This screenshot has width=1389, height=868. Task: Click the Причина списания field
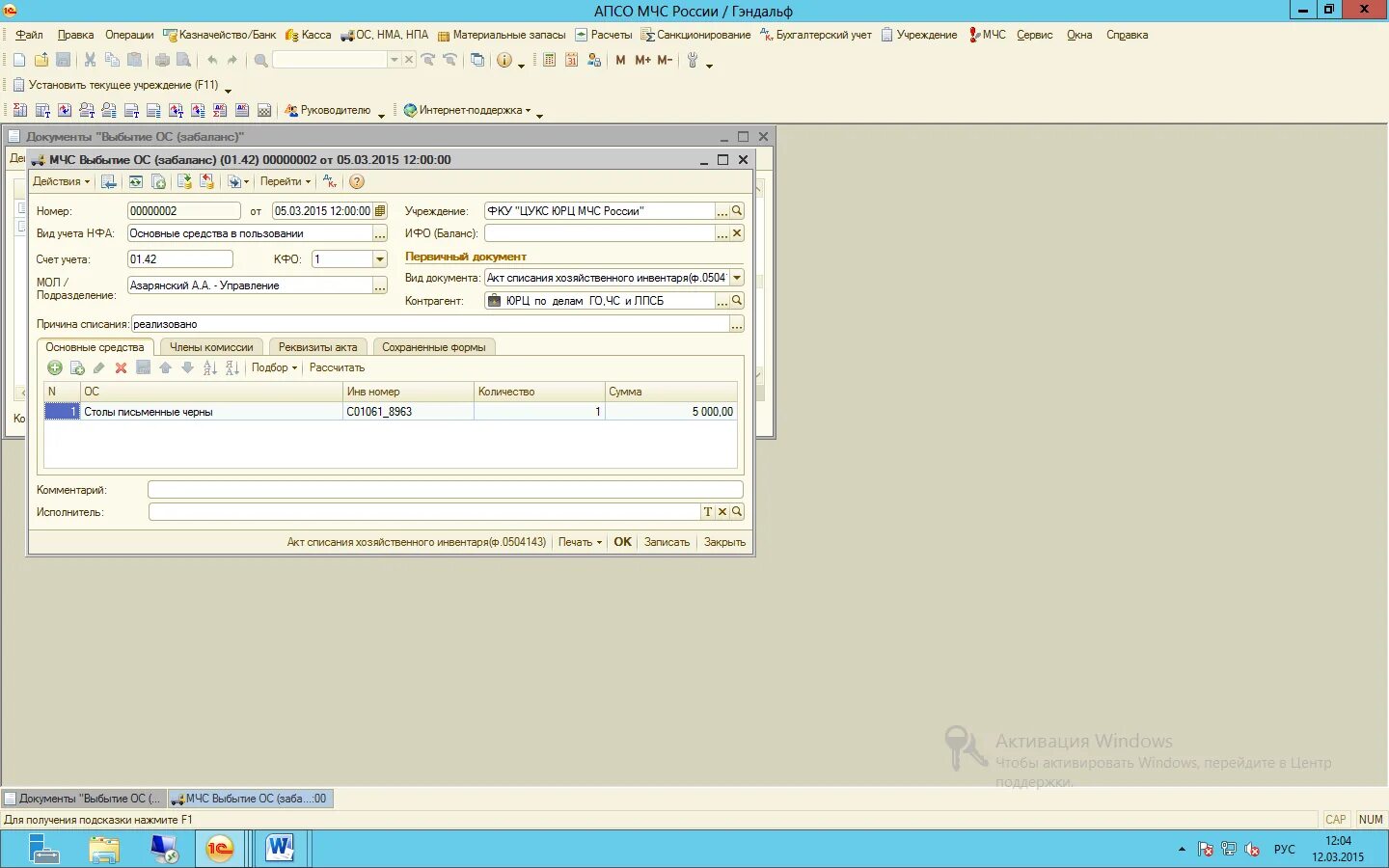[x=430, y=325]
